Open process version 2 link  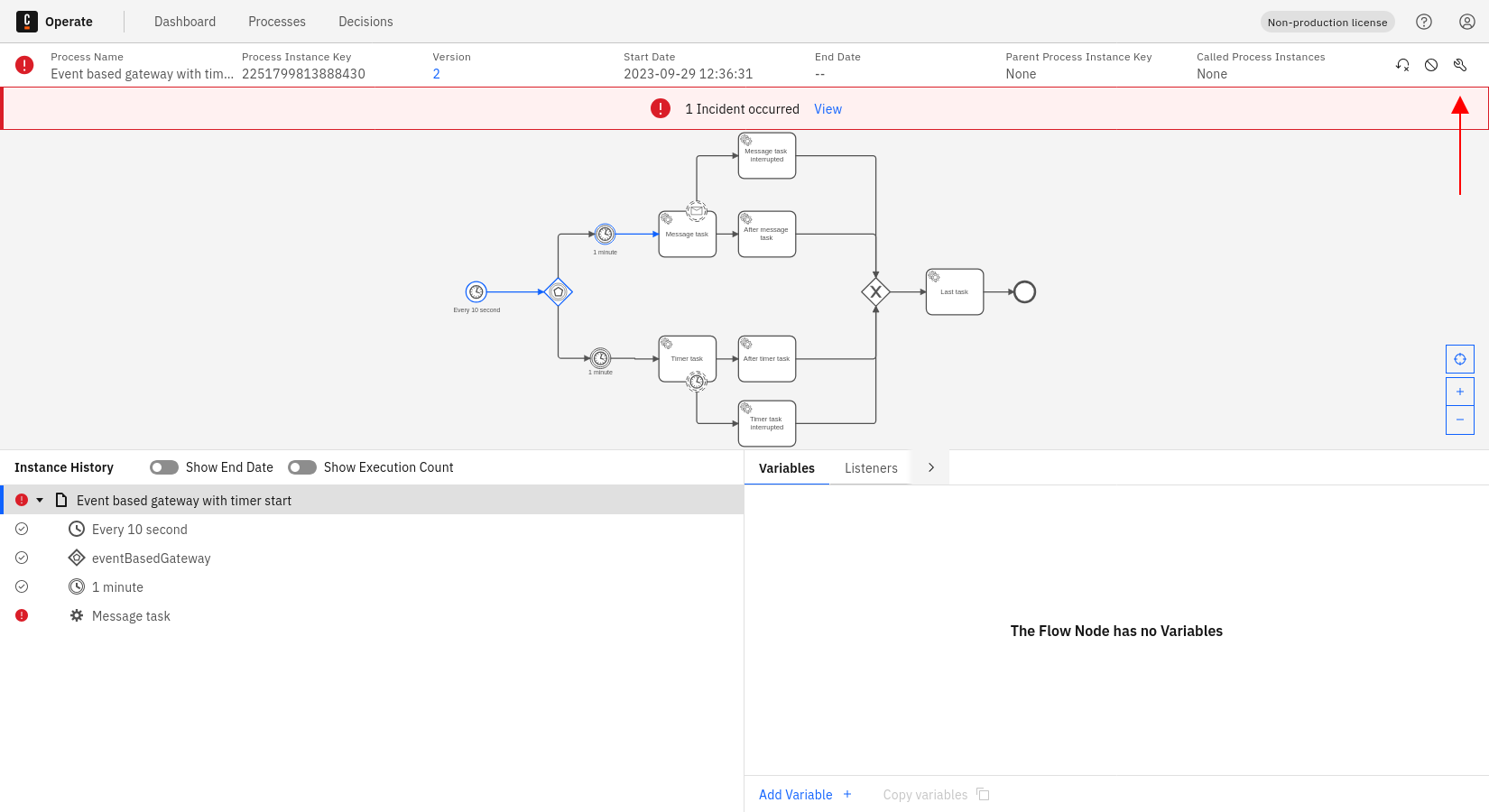click(437, 74)
